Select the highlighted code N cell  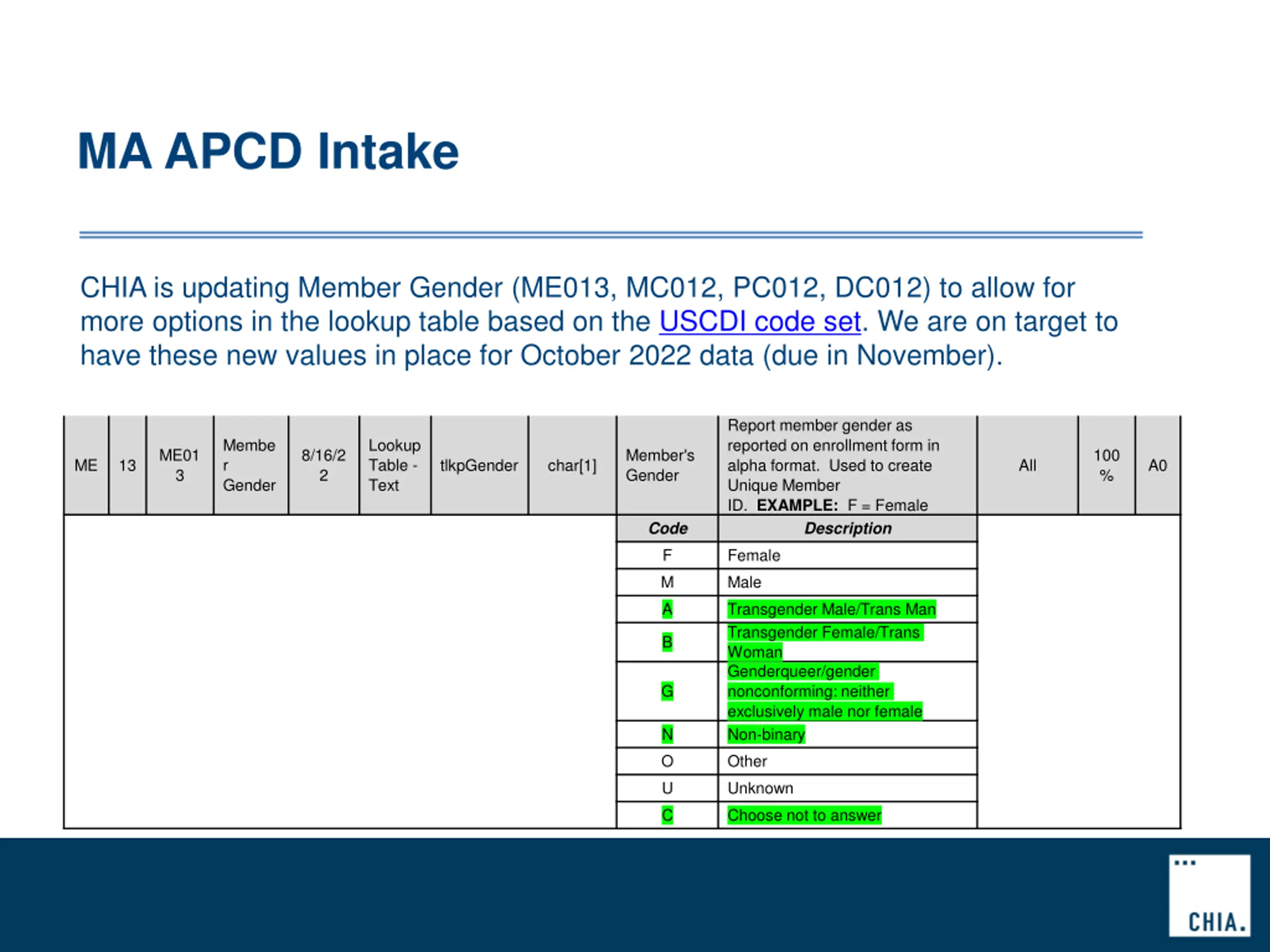click(x=667, y=734)
